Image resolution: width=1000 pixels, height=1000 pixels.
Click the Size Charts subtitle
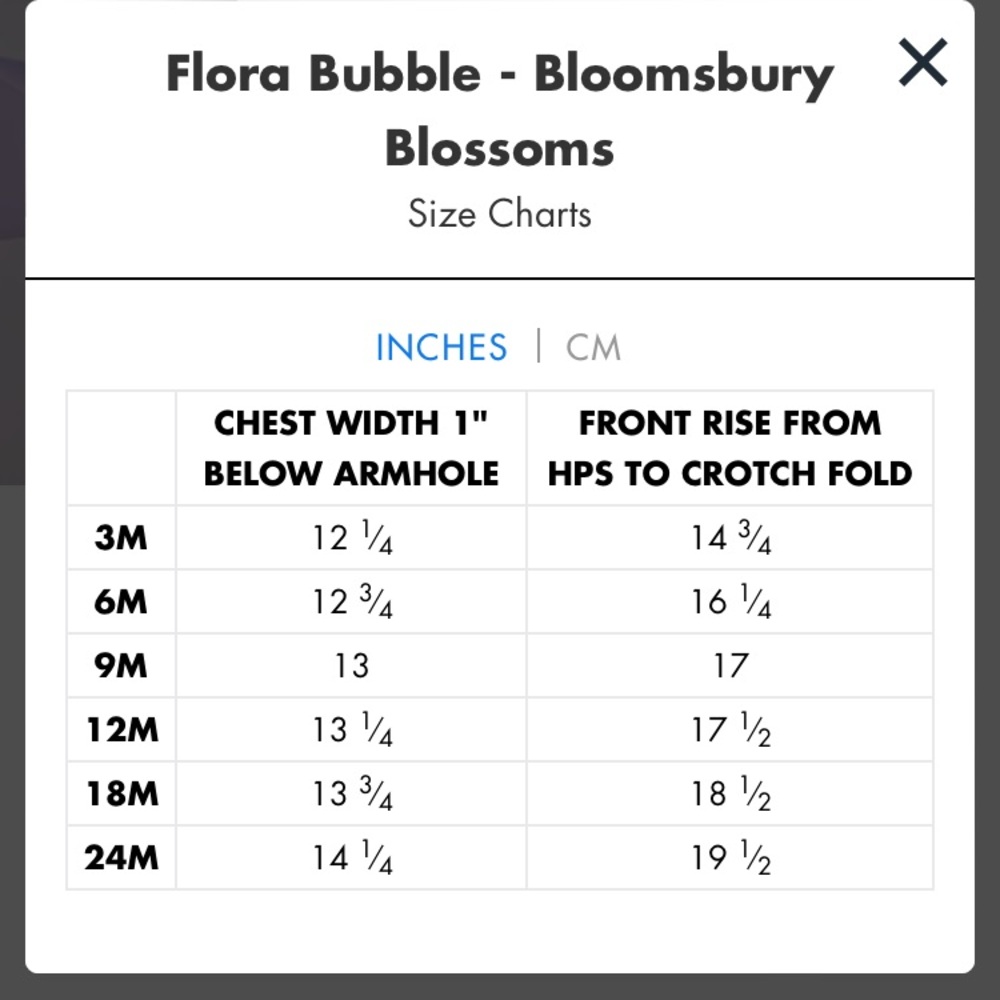(x=500, y=214)
